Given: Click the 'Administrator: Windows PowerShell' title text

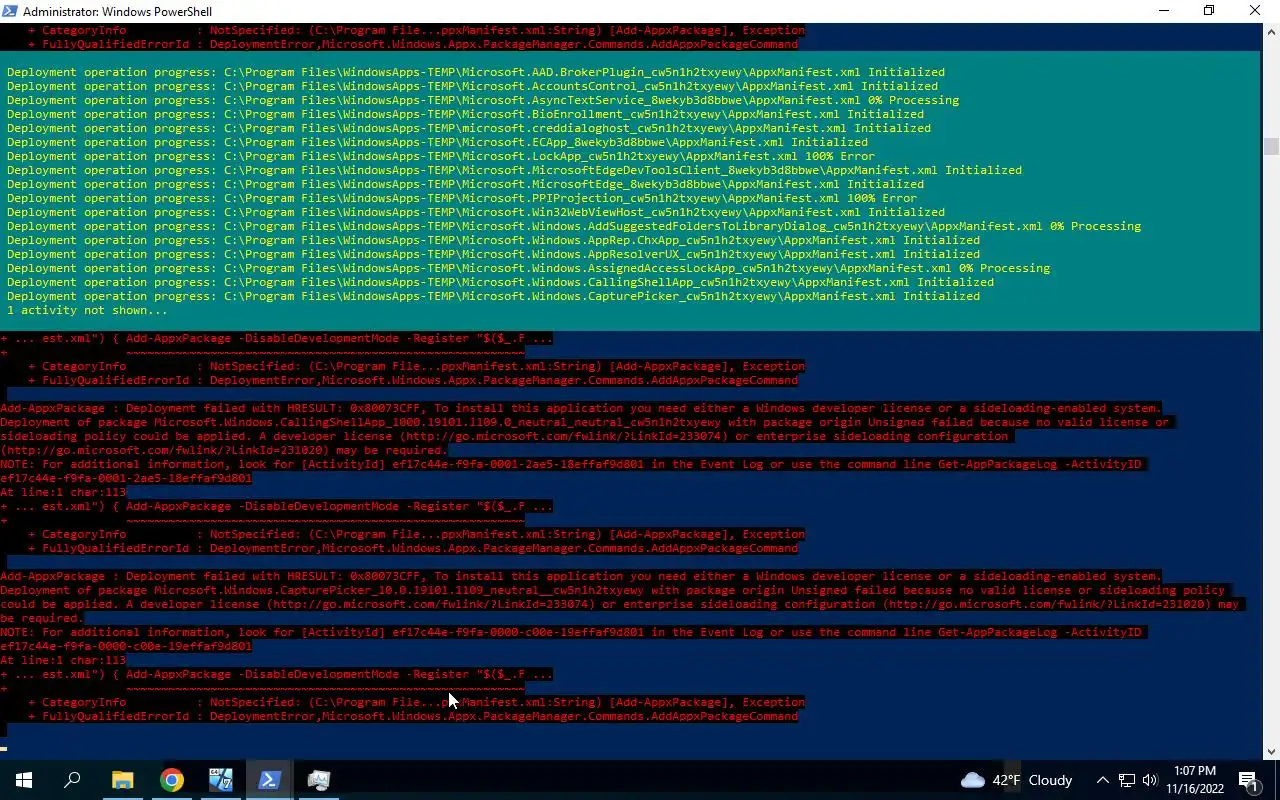Looking at the screenshot, I should (x=117, y=12).
